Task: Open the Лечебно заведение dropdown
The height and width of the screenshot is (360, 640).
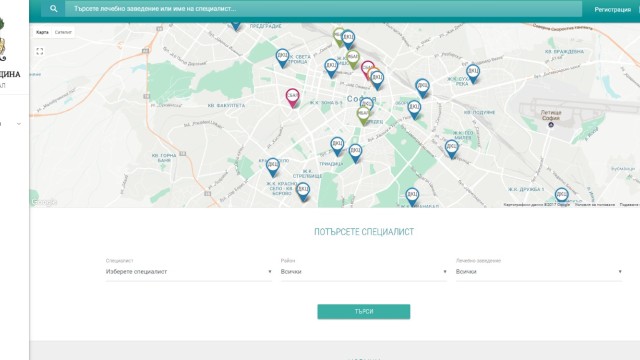Action: point(539,271)
